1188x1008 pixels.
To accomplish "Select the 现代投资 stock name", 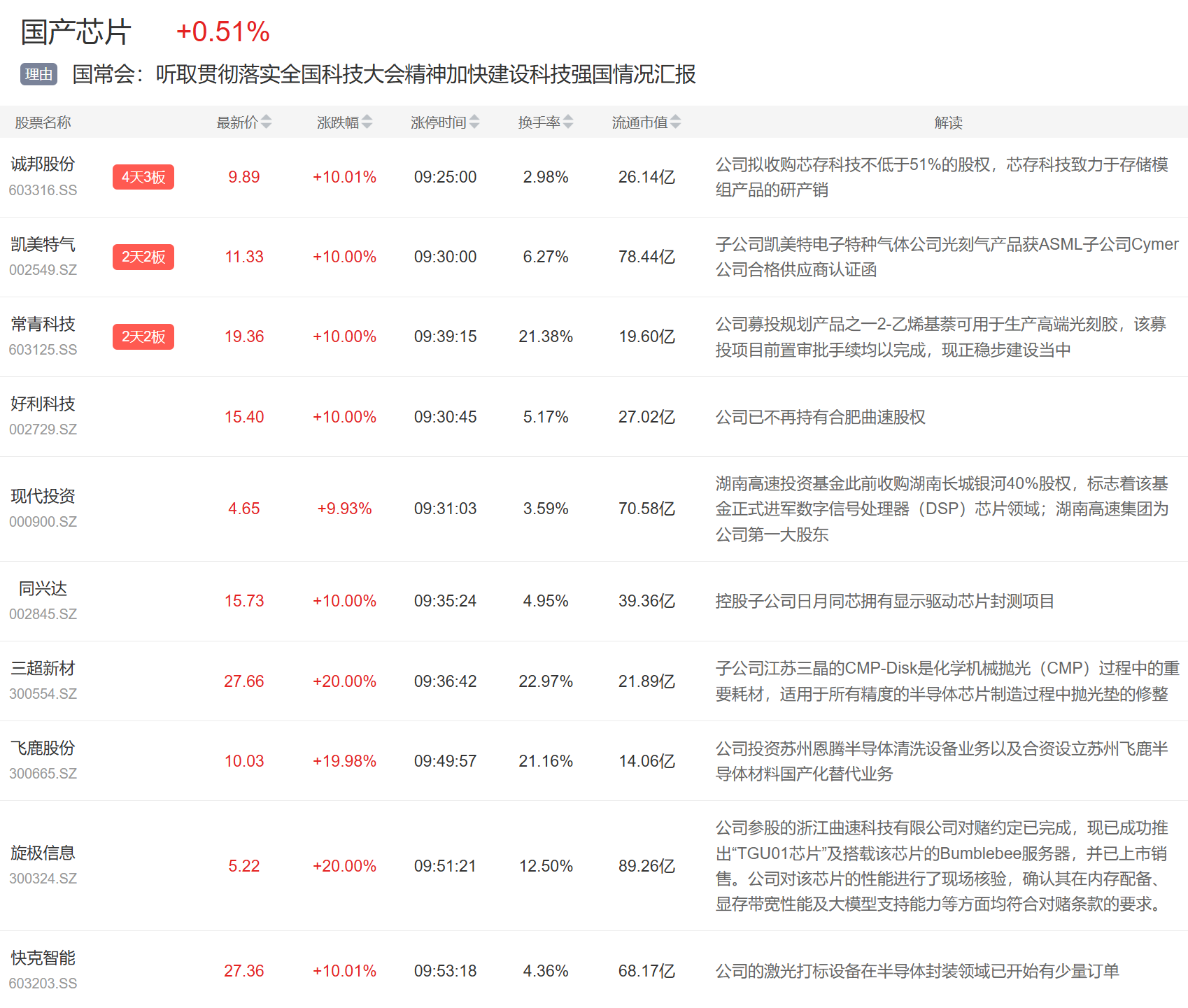I will click(43, 497).
